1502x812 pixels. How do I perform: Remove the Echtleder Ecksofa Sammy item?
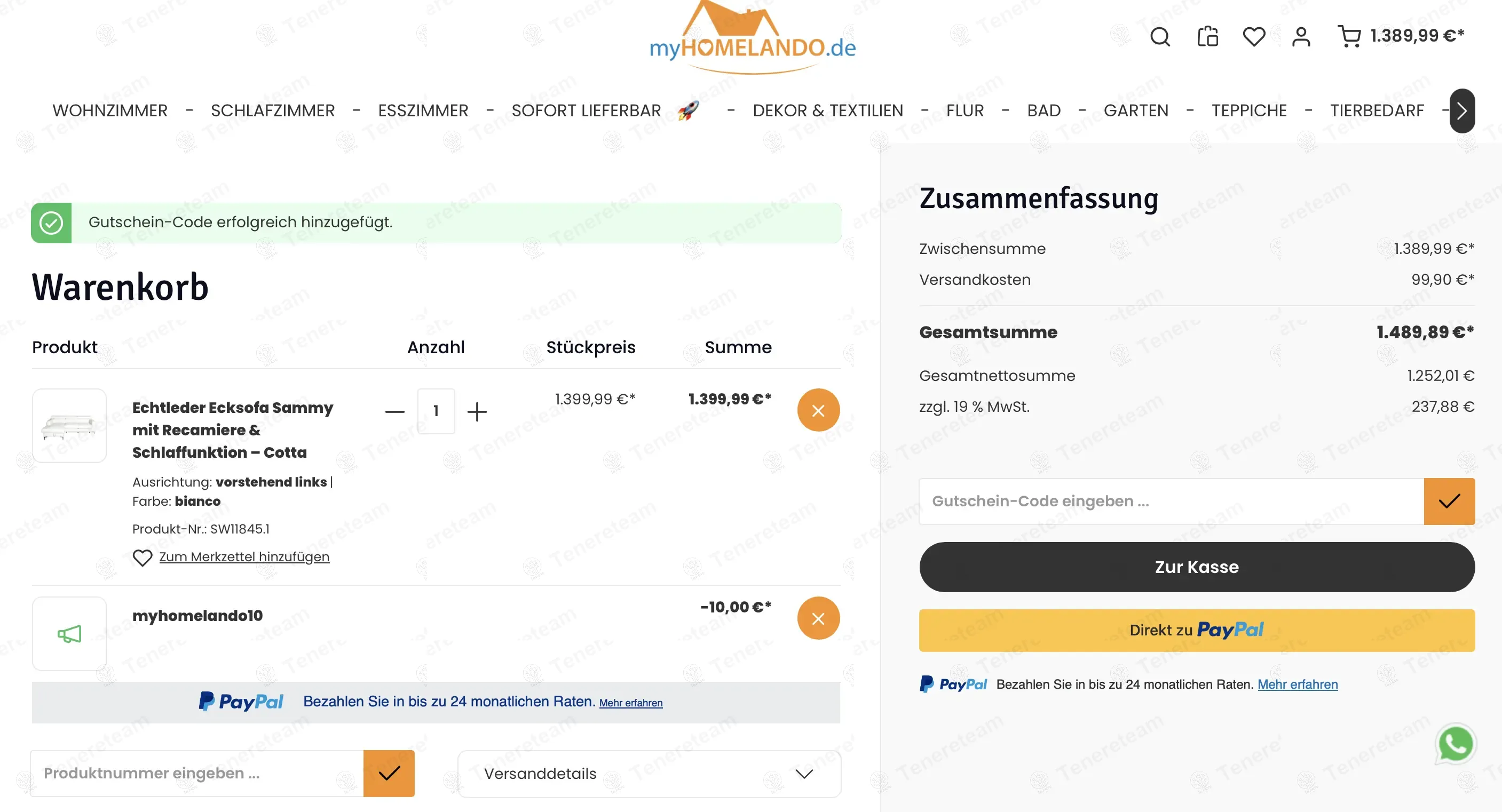point(818,410)
